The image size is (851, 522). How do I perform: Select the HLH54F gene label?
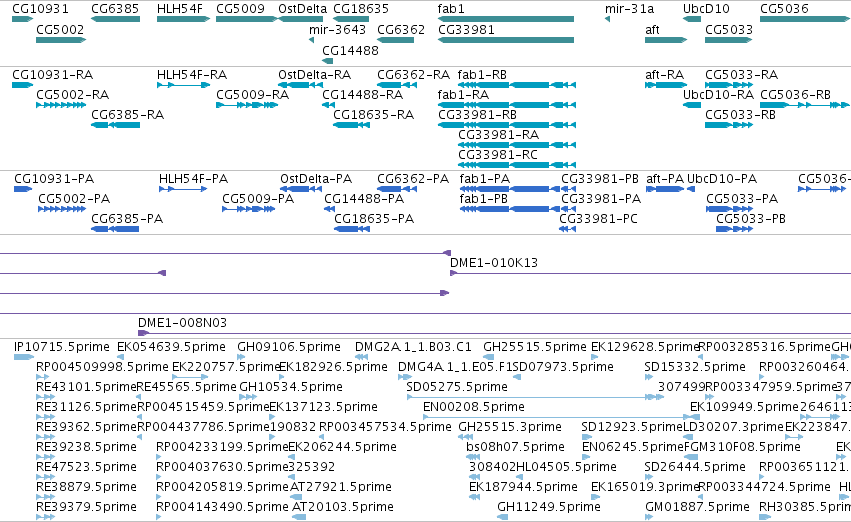(180, 9)
